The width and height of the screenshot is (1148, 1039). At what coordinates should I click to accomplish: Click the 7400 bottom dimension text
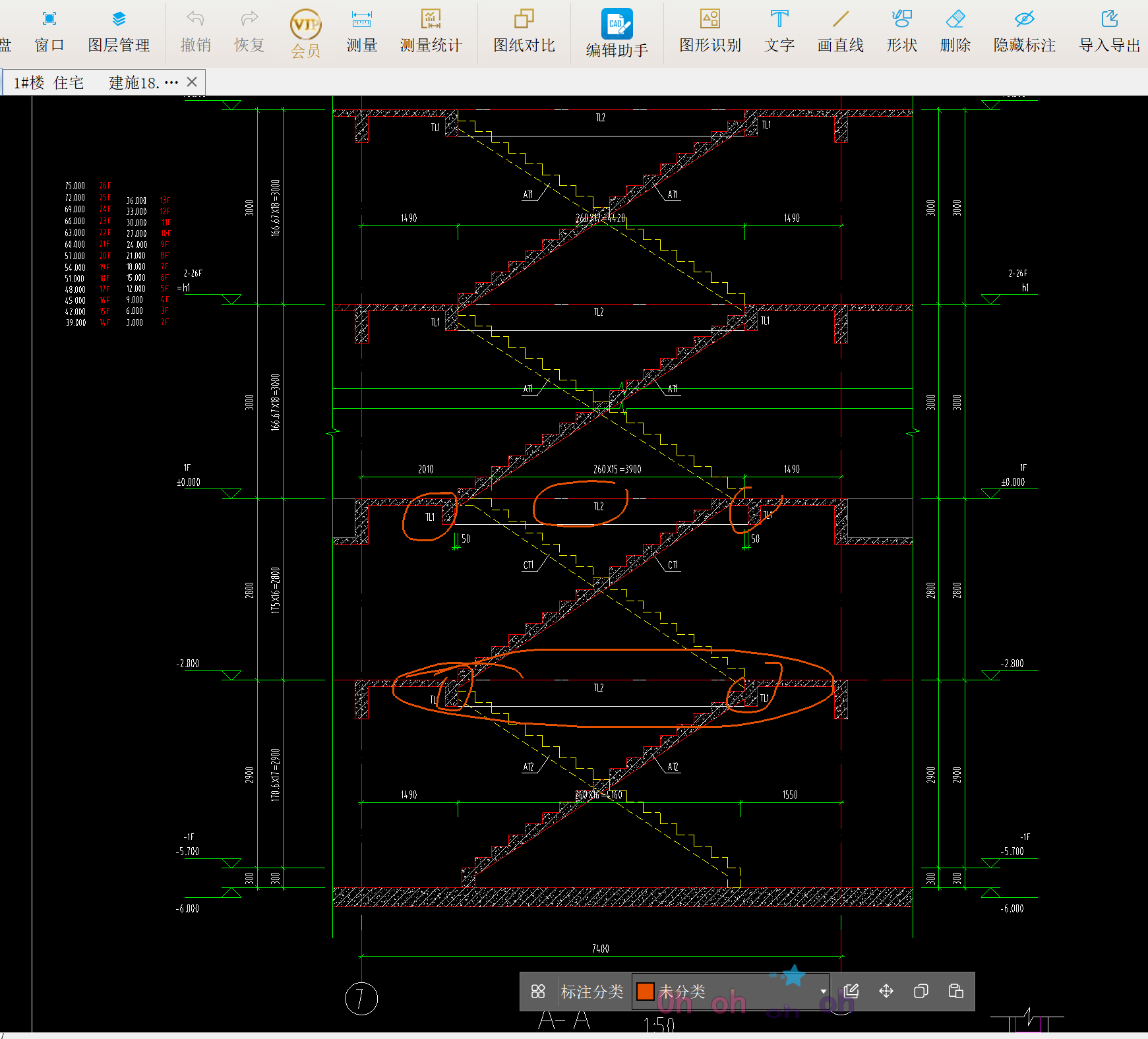click(x=601, y=949)
